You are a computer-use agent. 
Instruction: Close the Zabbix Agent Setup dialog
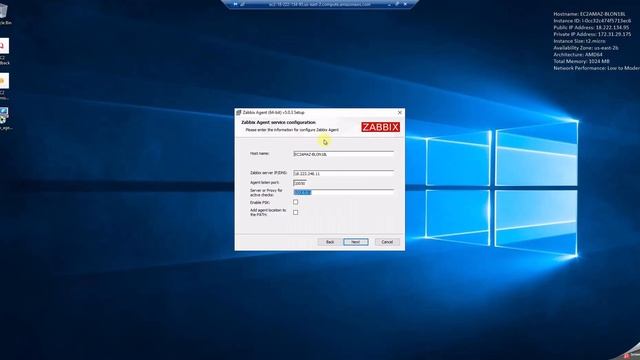pos(400,112)
